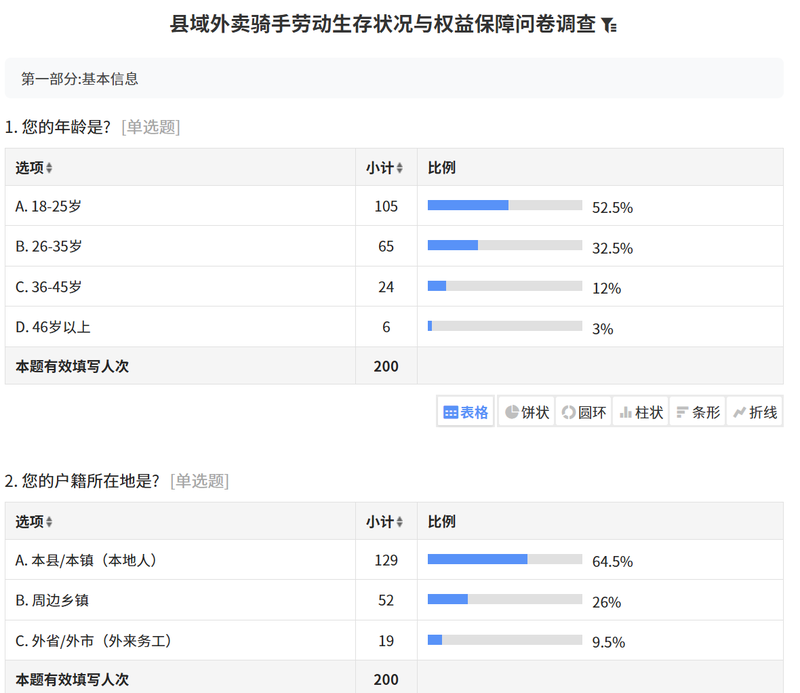Screen dimensions: 800x693
Task: Click the 第一部分:基本信息 section header
Action: coord(80,78)
